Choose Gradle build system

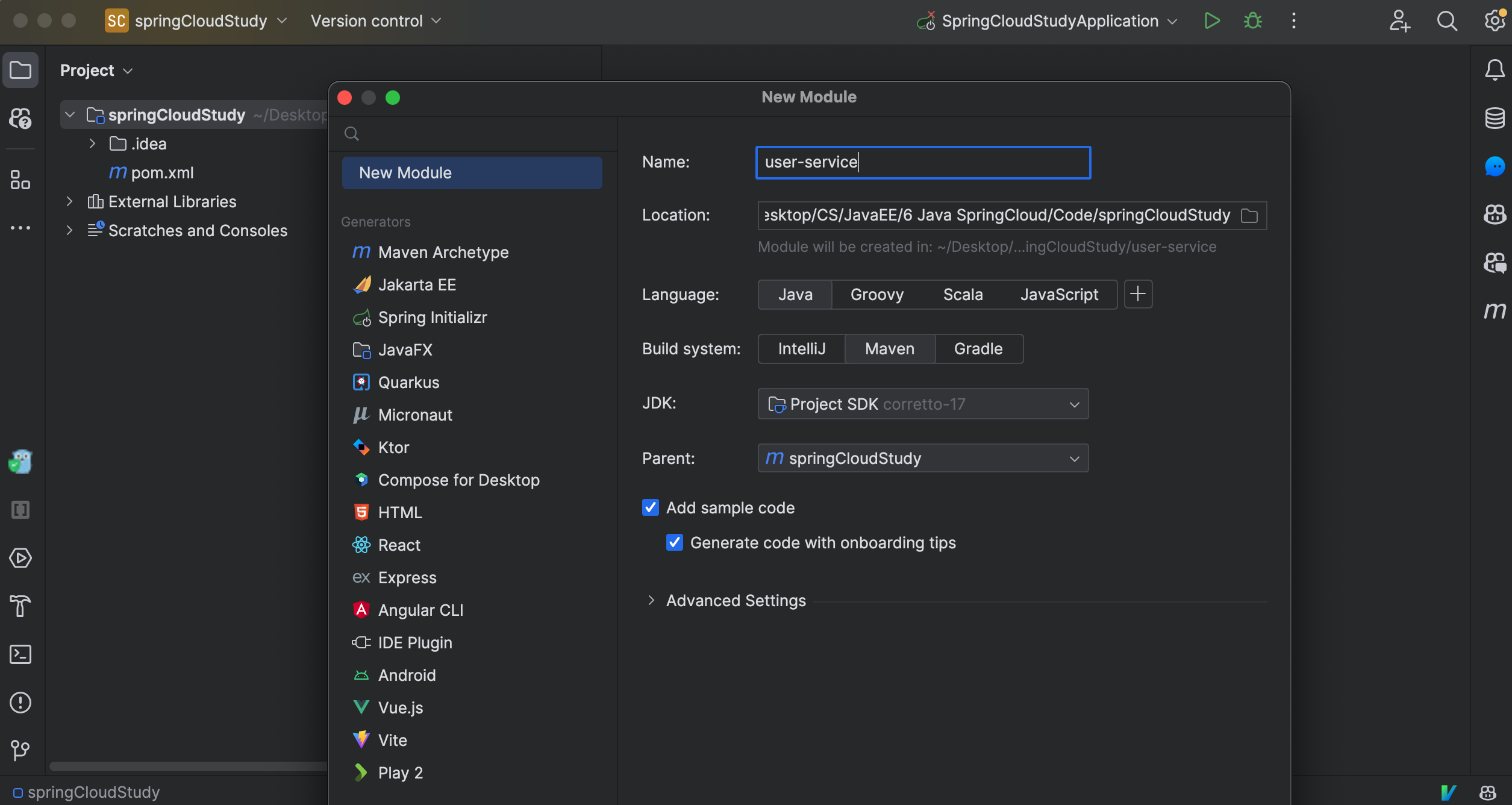click(x=978, y=349)
